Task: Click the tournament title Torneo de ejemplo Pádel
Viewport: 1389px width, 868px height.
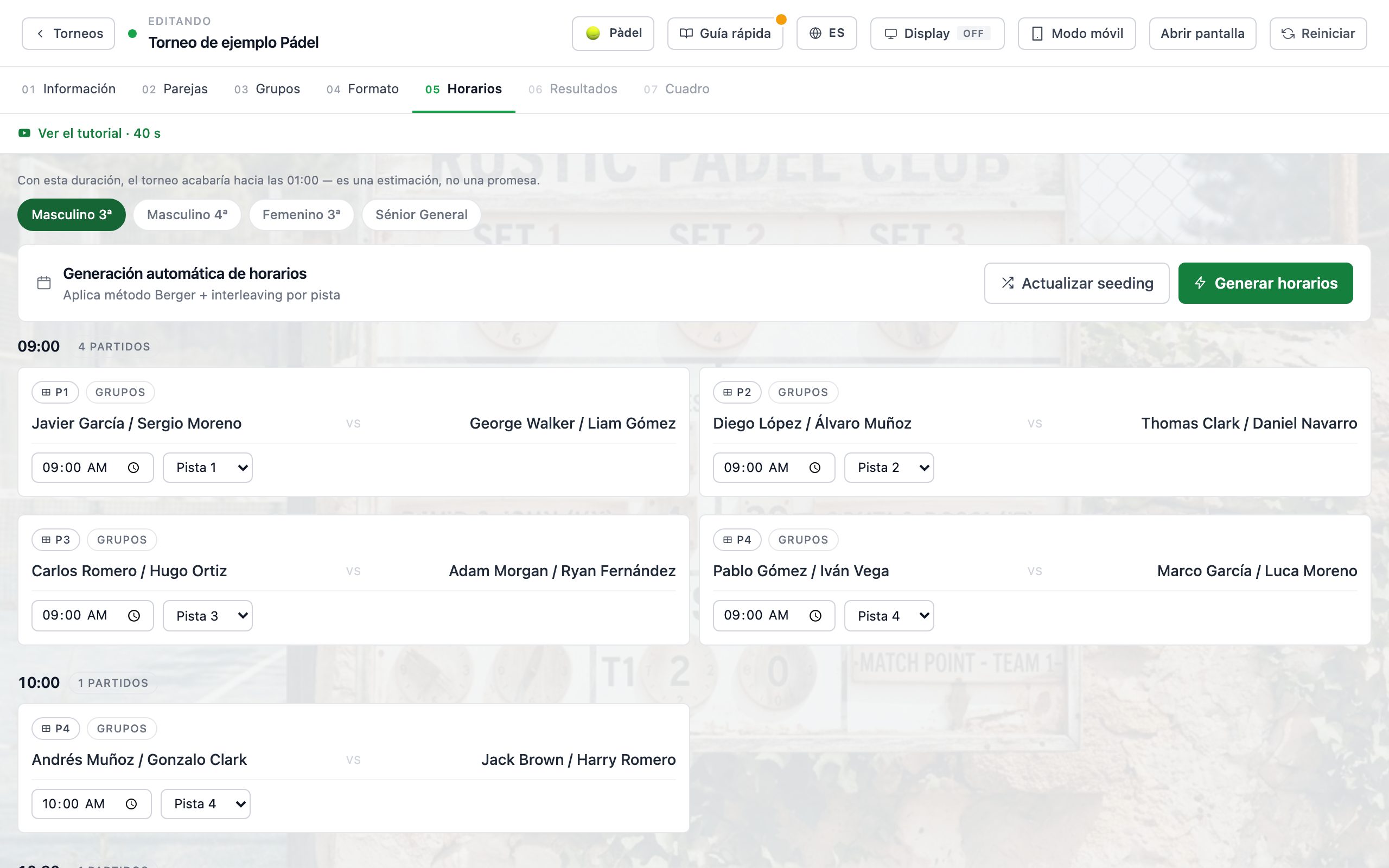Action: [234, 42]
